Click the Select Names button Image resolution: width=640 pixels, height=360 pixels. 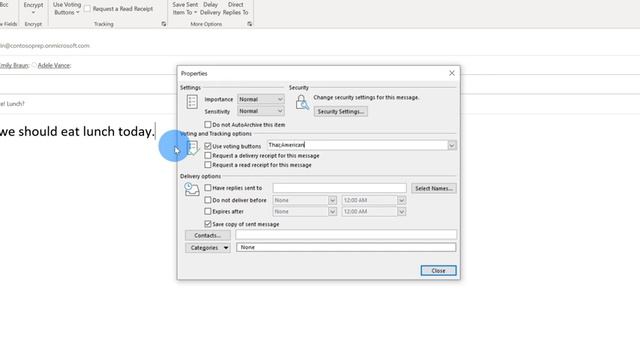click(433, 188)
